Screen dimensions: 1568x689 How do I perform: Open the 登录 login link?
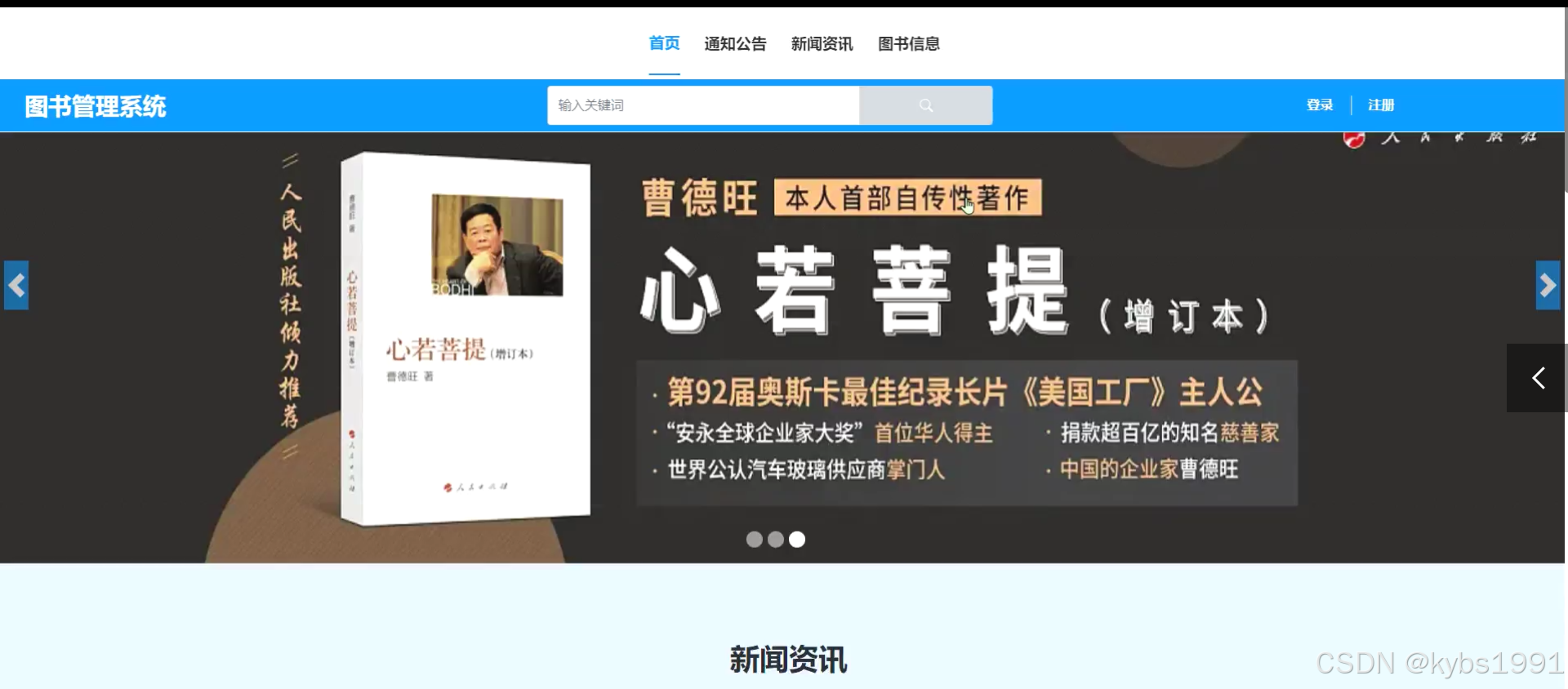1320,104
